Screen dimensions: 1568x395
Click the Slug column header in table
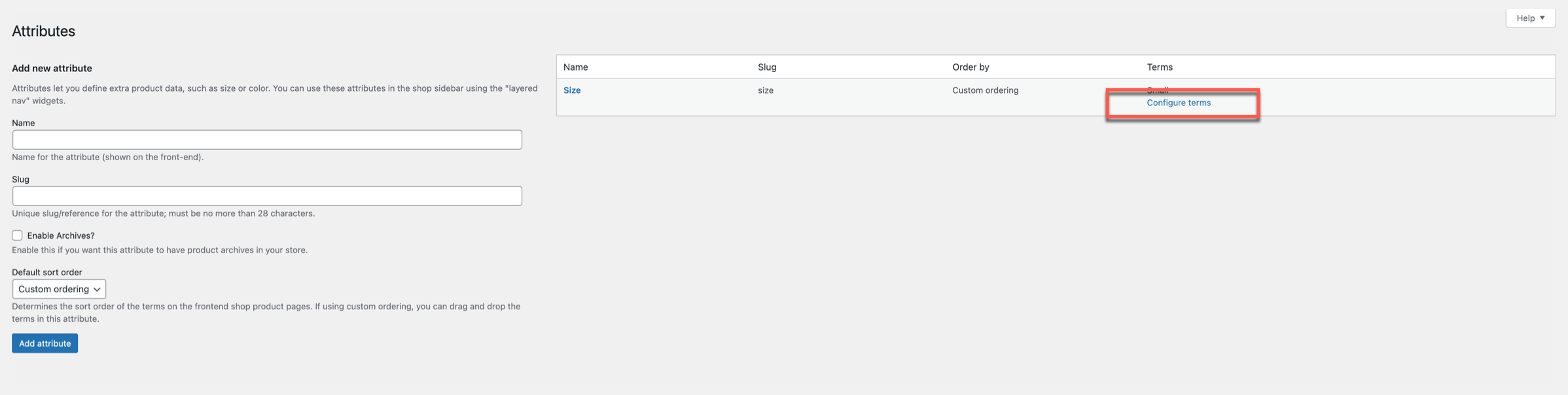tap(767, 67)
